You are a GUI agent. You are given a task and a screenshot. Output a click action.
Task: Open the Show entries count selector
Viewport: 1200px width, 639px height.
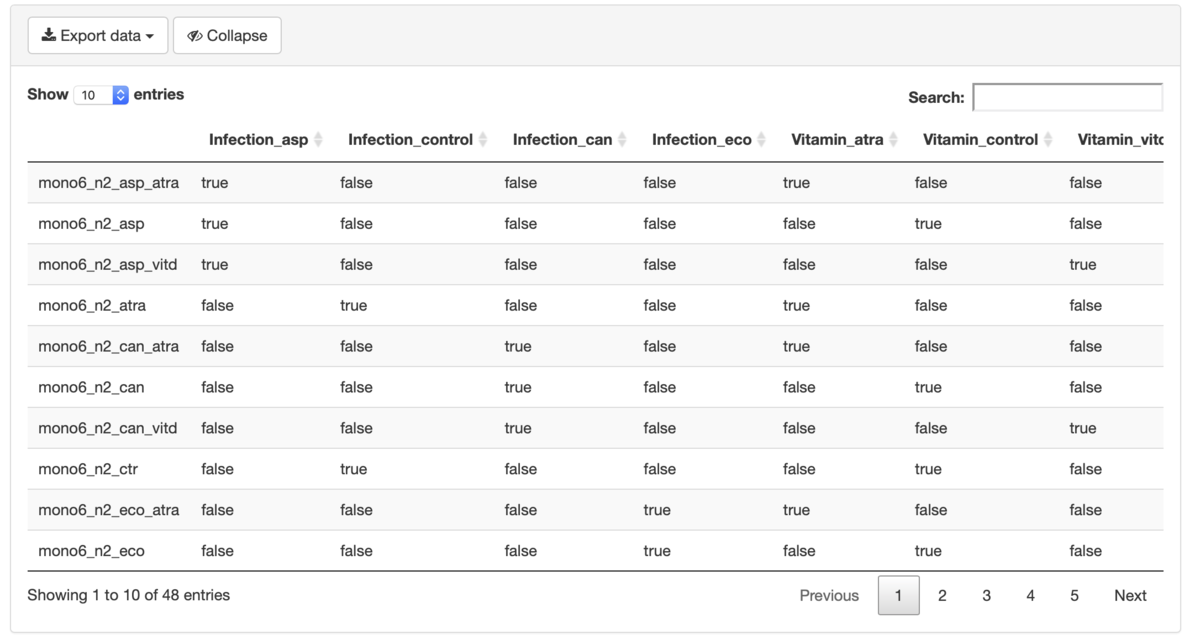(101, 95)
